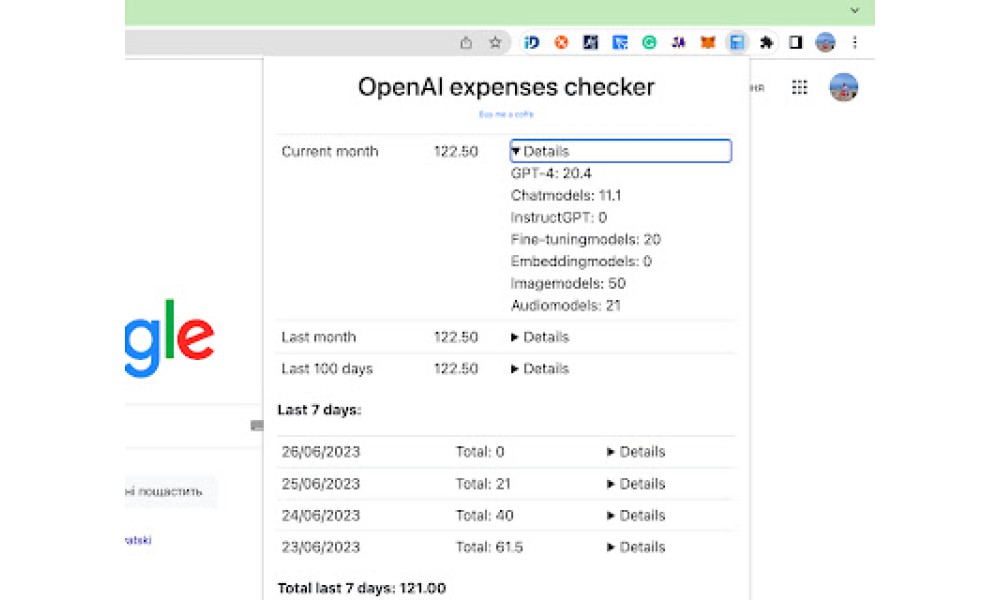
Task: Open the dark blue square extension icon
Action: (591, 43)
